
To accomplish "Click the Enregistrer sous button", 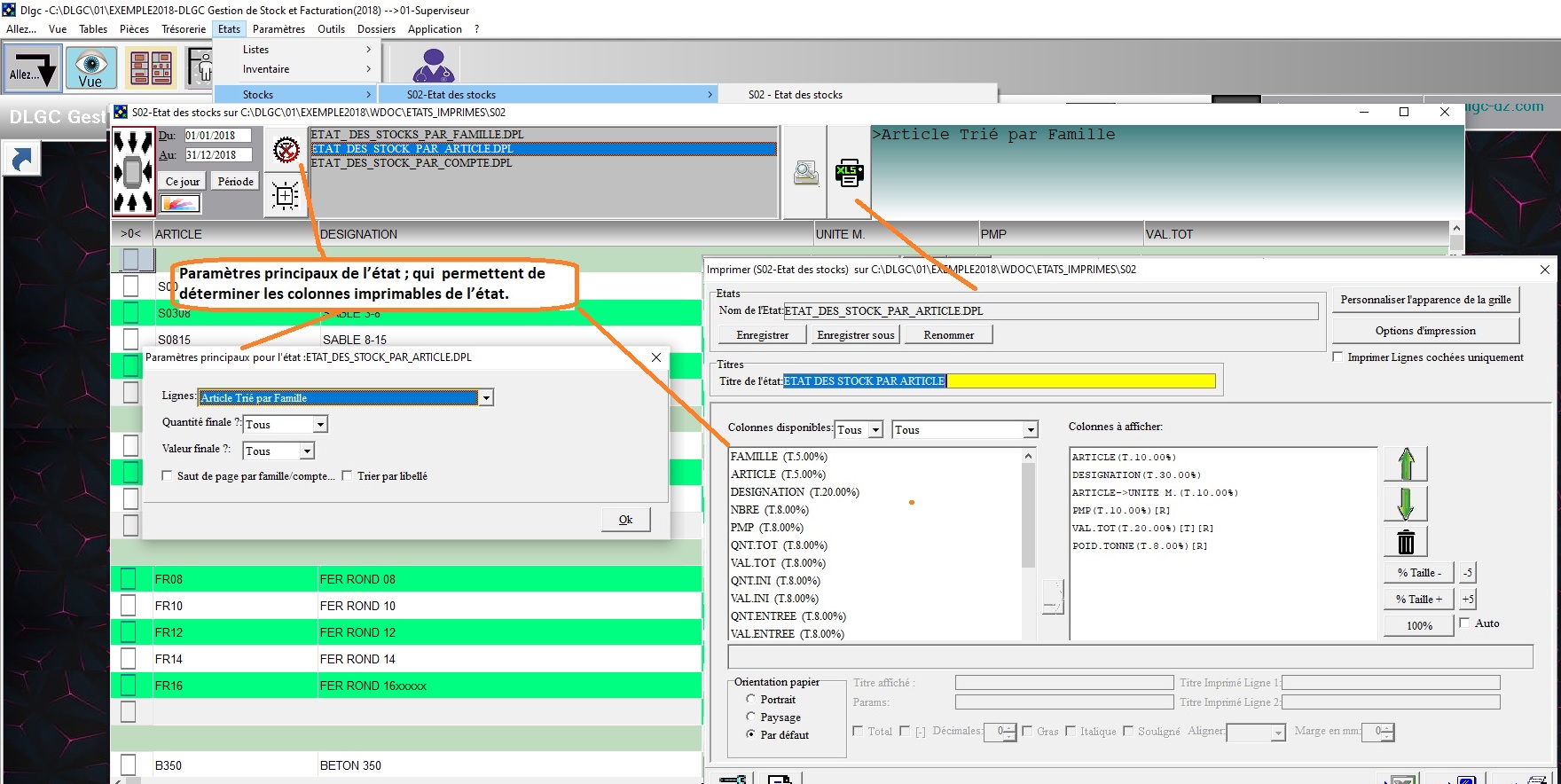I will tap(855, 335).
